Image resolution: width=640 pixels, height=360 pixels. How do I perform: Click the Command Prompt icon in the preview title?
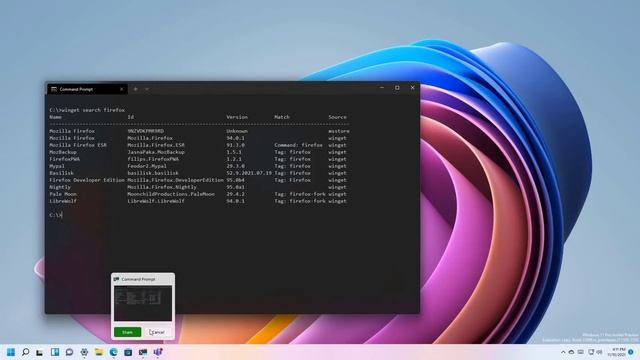click(116, 279)
